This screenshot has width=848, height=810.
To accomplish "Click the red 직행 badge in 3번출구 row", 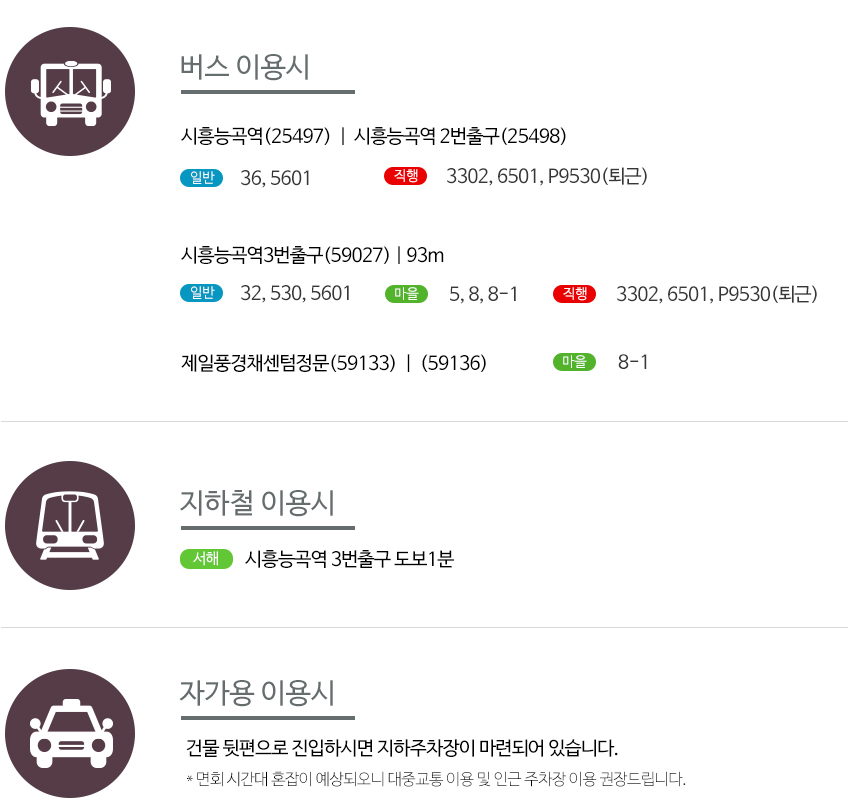I will (574, 294).
